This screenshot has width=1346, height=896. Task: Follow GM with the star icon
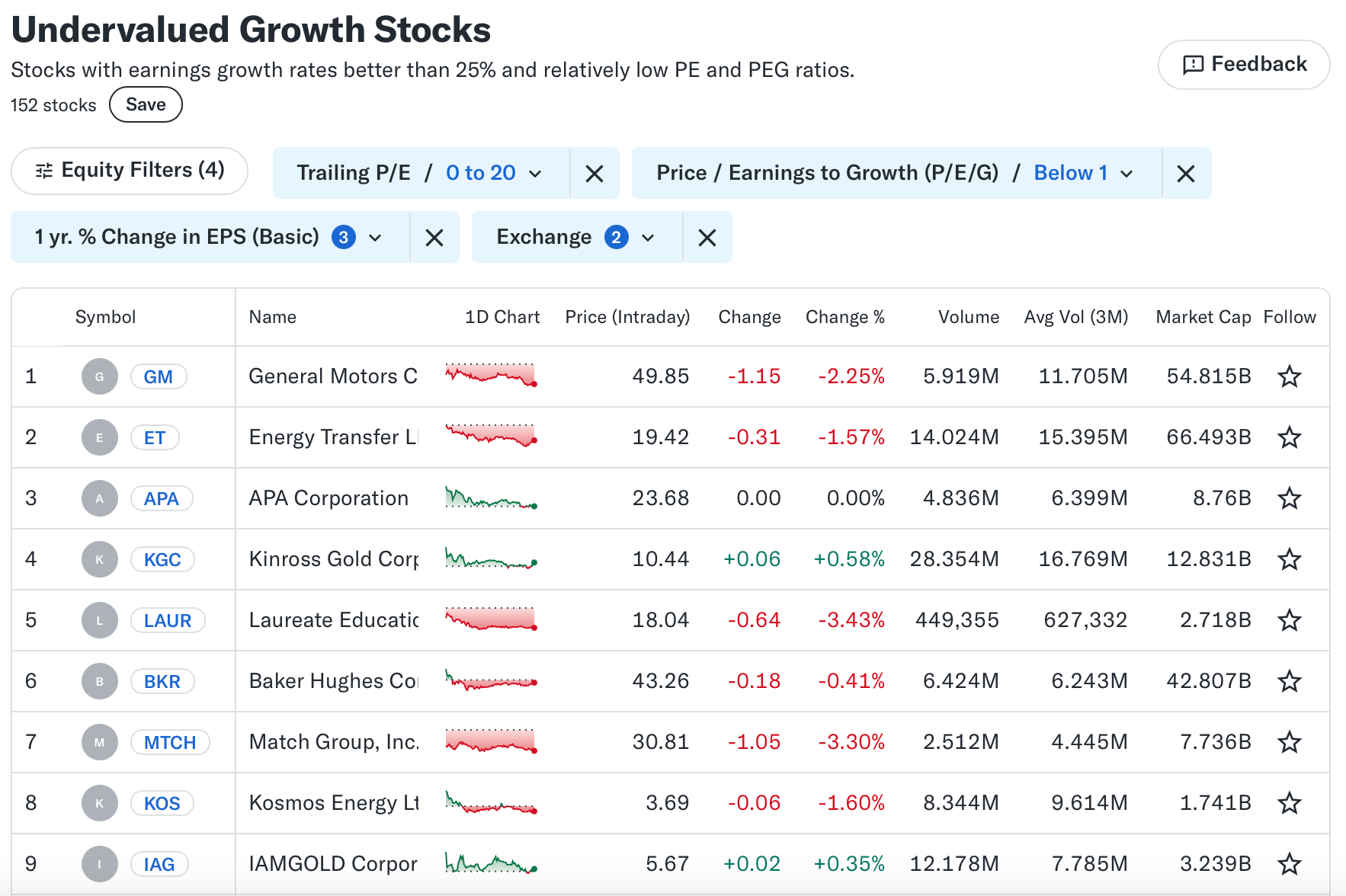[x=1289, y=376]
